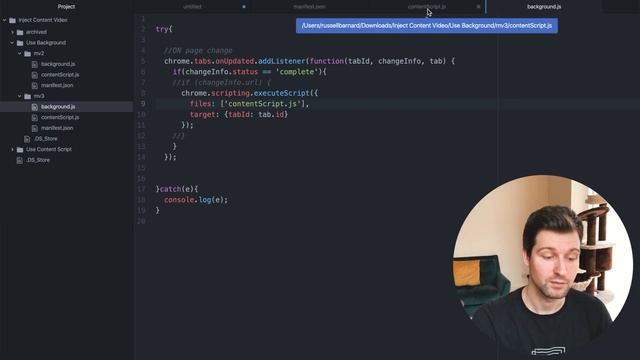
Task: Click the modified dot on the untitled tab
Action: tap(244, 7)
